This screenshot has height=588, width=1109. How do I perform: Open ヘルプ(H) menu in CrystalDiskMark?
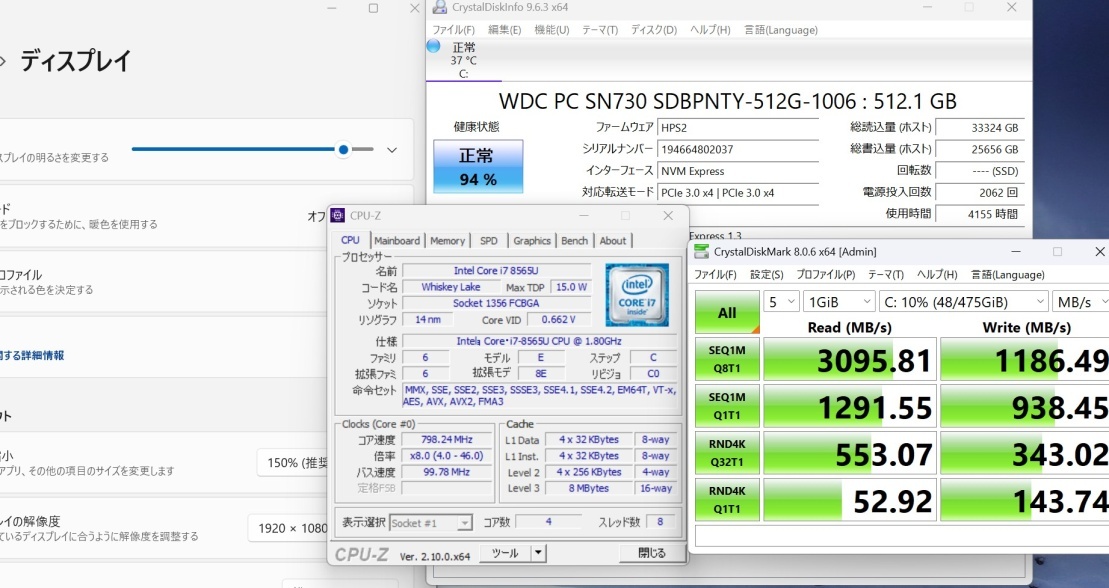(937, 275)
